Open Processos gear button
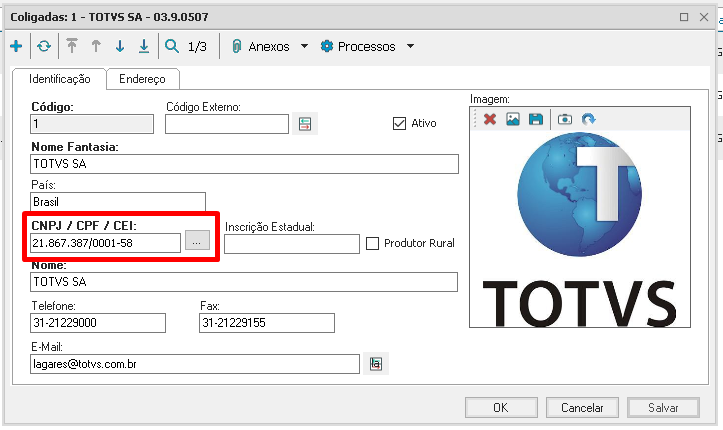The height and width of the screenshot is (430, 723). tap(358, 47)
